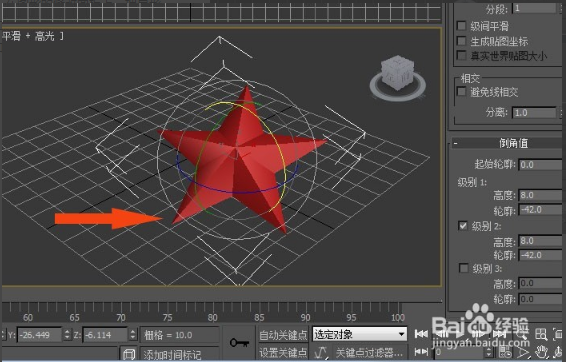Go to end frame button
Viewport: 566px width, 362px height.
tap(499, 334)
